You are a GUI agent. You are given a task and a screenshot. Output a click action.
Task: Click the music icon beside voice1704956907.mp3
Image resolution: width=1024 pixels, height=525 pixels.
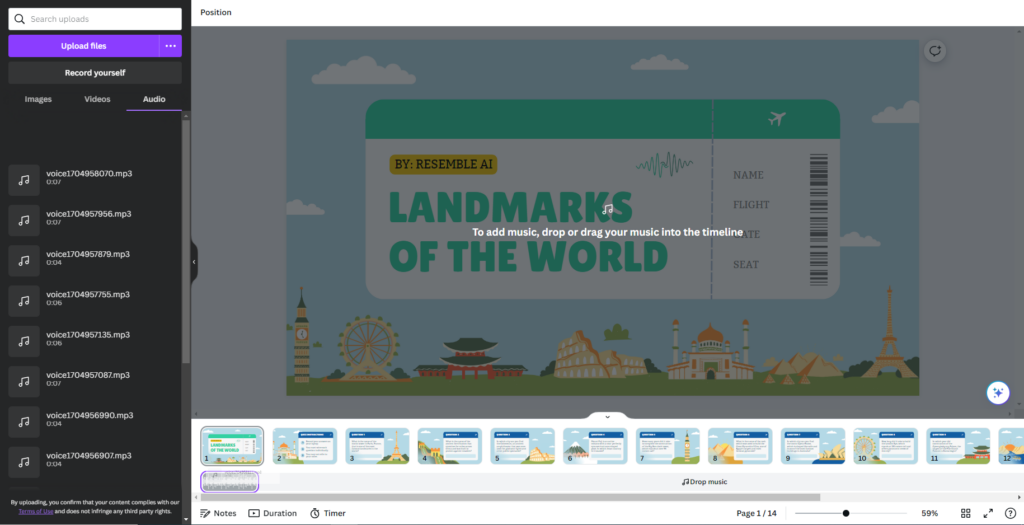(x=24, y=462)
